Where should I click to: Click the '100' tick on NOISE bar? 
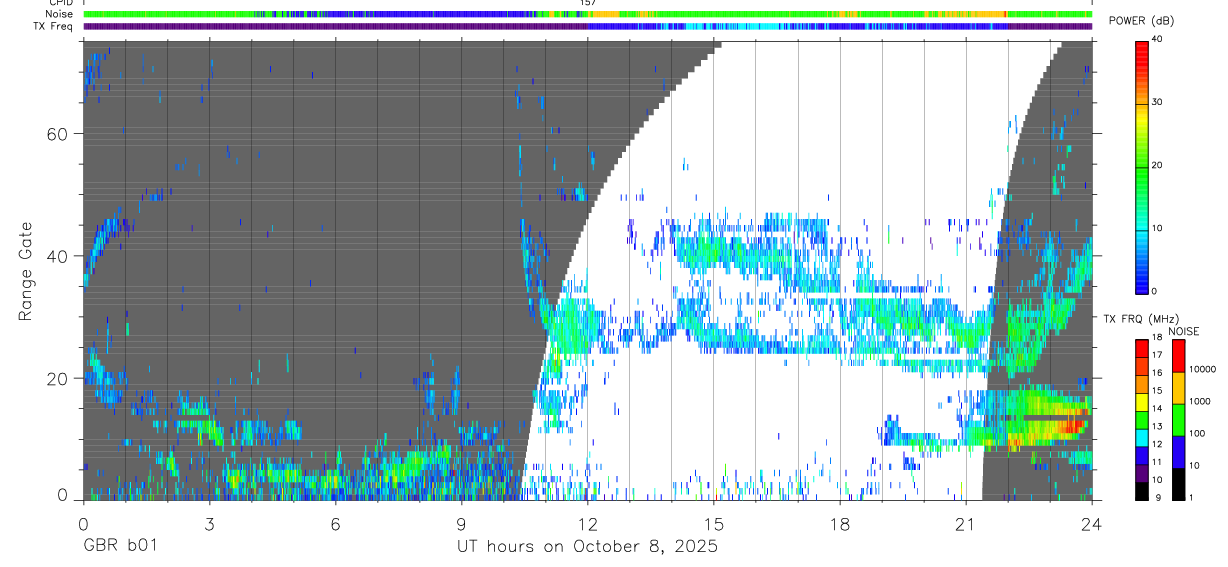[x=1198, y=433]
